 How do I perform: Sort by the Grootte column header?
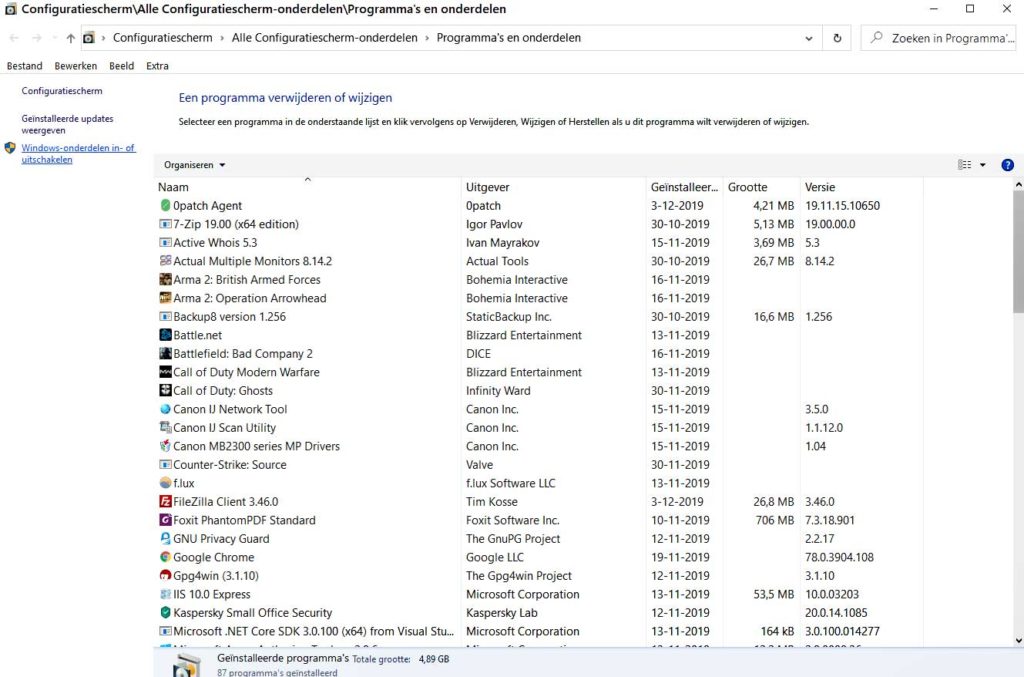(x=761, y=187)
